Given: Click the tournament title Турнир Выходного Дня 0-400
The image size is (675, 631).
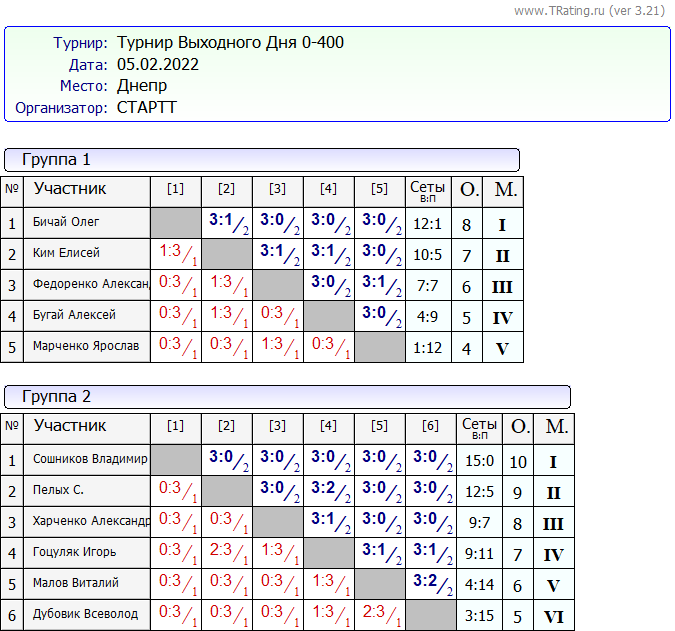Looking at the screenshot, I should point(230,43).
